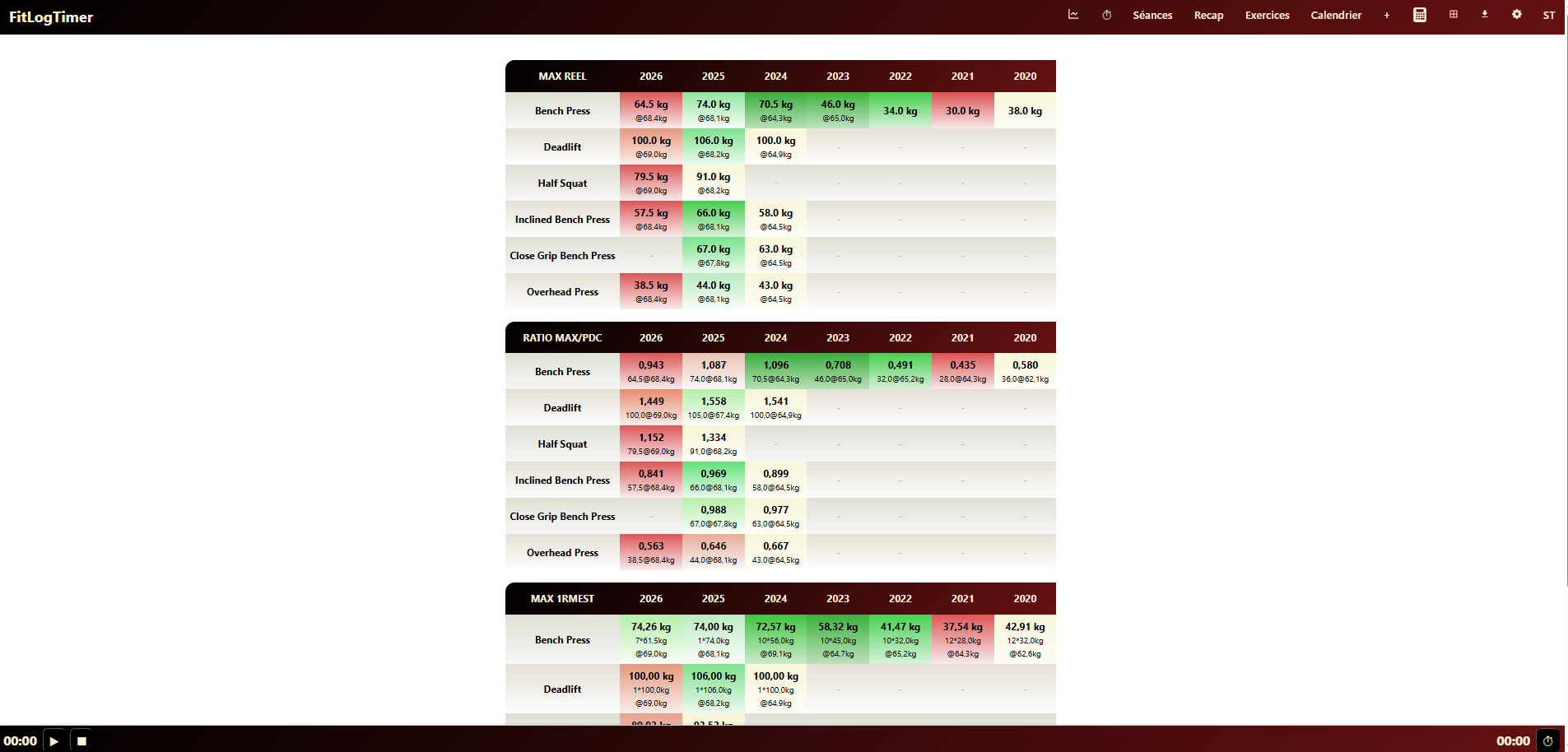Image resolution: width=1568 pixels, height=752 pixels.
Task: Select the 2024 Bench Press 70.5 kg cell
Action: [x=775, y=110]
